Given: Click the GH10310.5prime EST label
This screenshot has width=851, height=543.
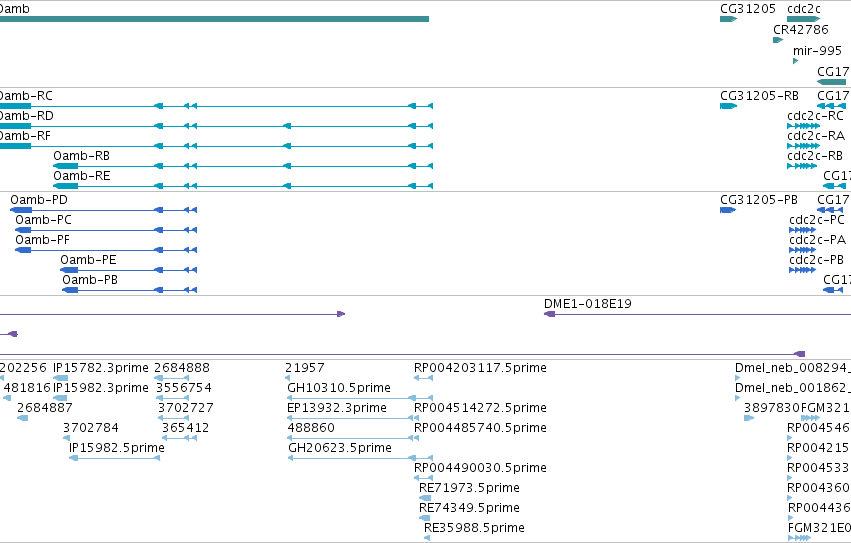Looking at the screenshot, I should click(339, 388).
